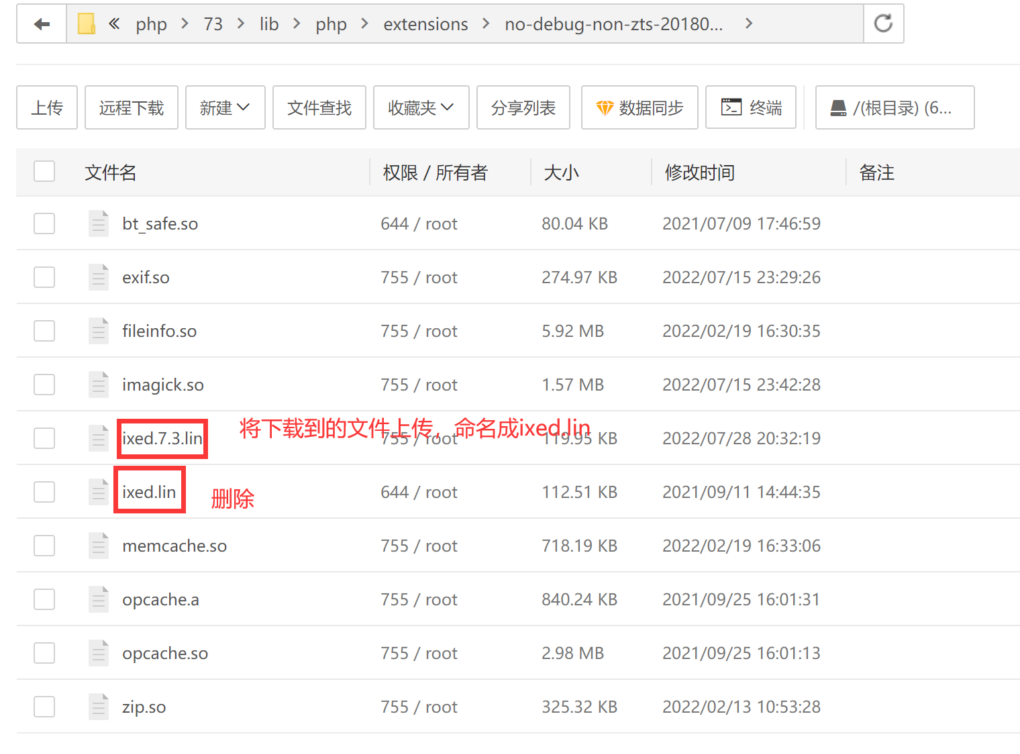Screen dimensions: 1020x754
Task: Open 数据同步 with the diamond icon
Action: 639,108
